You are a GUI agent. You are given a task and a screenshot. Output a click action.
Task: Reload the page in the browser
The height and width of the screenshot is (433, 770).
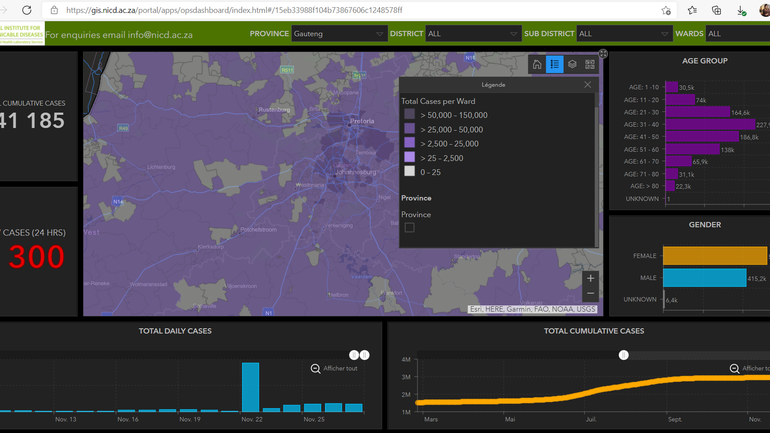pos(27,10)
